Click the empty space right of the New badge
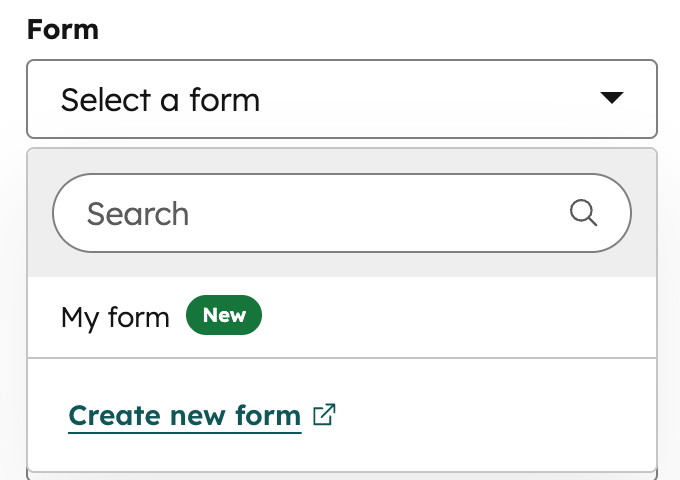Viewport: 680px width, 480px height. 450,317
